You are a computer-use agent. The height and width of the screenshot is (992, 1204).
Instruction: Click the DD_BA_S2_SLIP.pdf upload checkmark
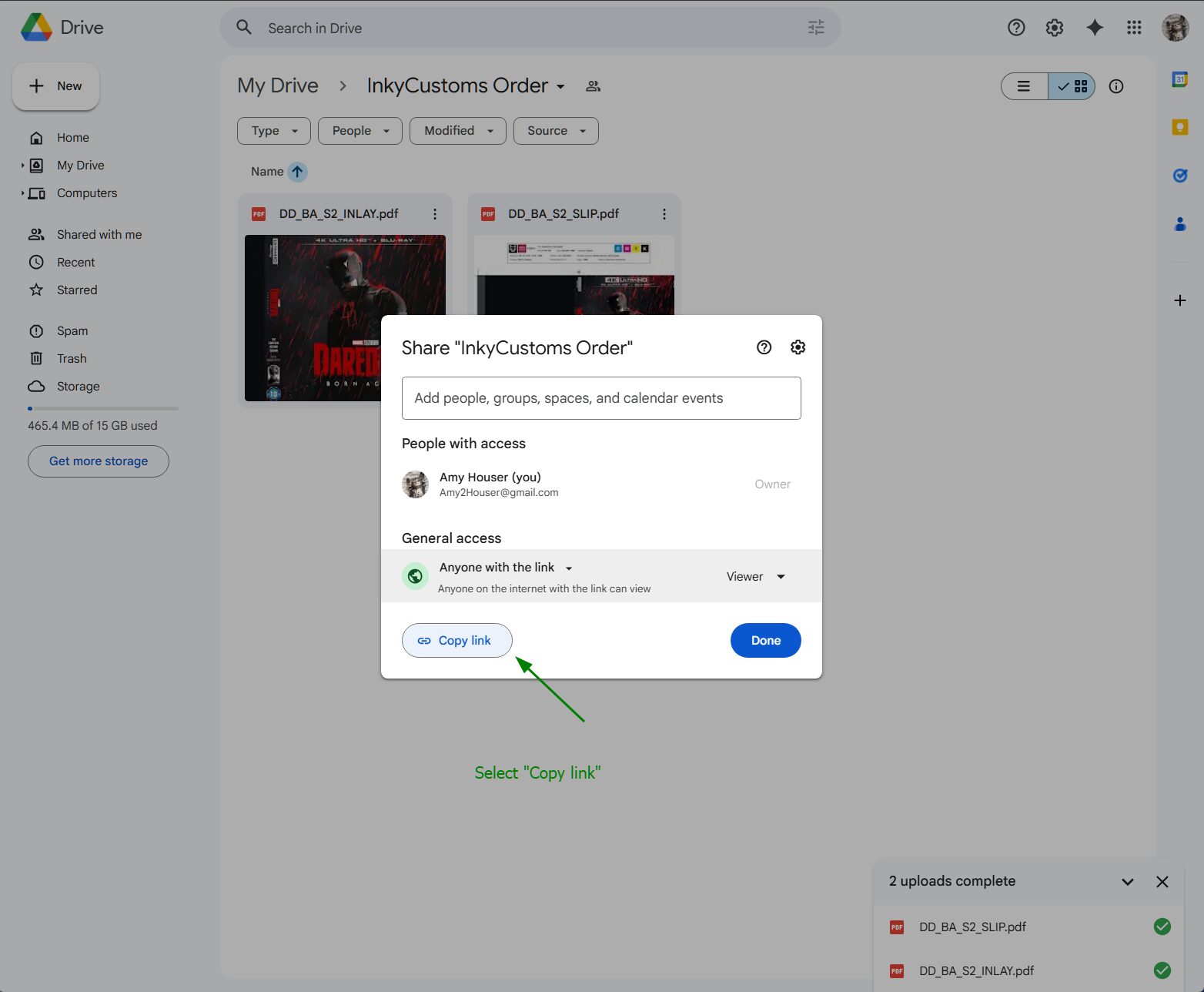[1162, 927]
